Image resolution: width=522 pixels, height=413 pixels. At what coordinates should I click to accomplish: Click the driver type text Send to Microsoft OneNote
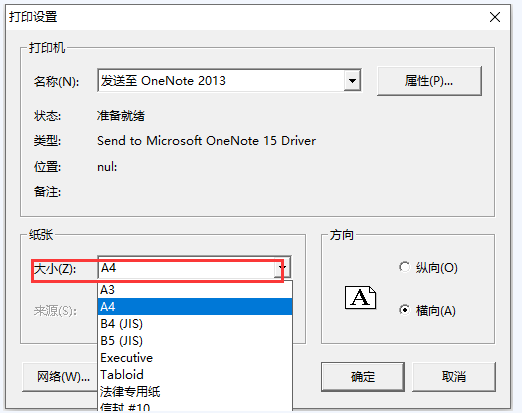click(x=206, y=141)
